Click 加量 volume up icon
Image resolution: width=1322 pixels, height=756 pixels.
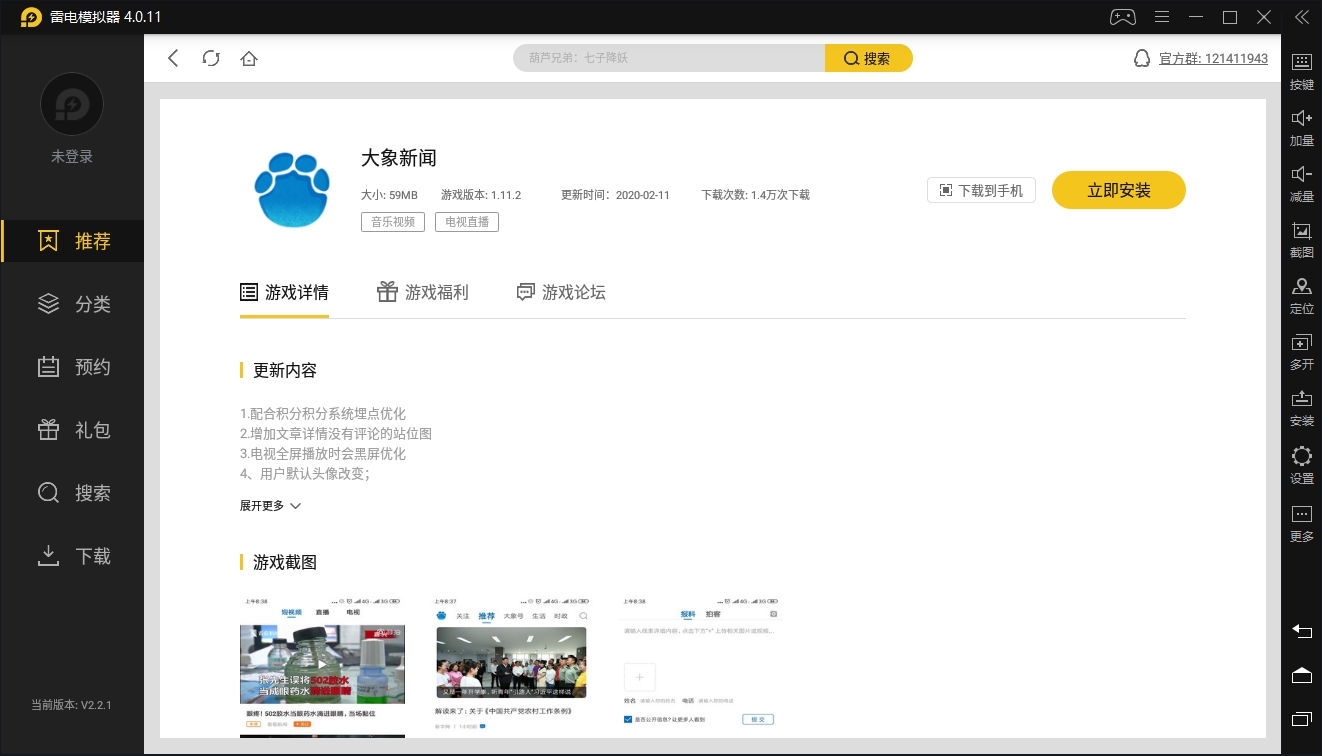tap(1302, 128)
